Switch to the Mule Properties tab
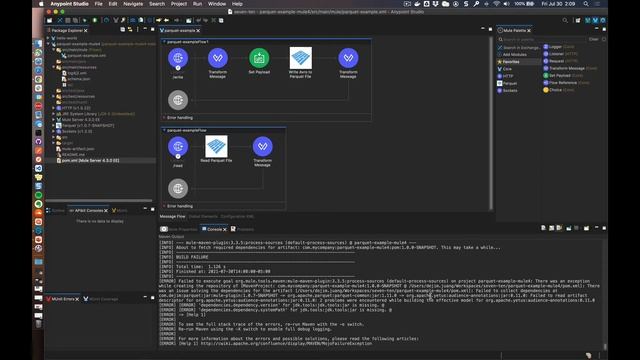This screenshot has height=360, width=640. coord(179,229)
